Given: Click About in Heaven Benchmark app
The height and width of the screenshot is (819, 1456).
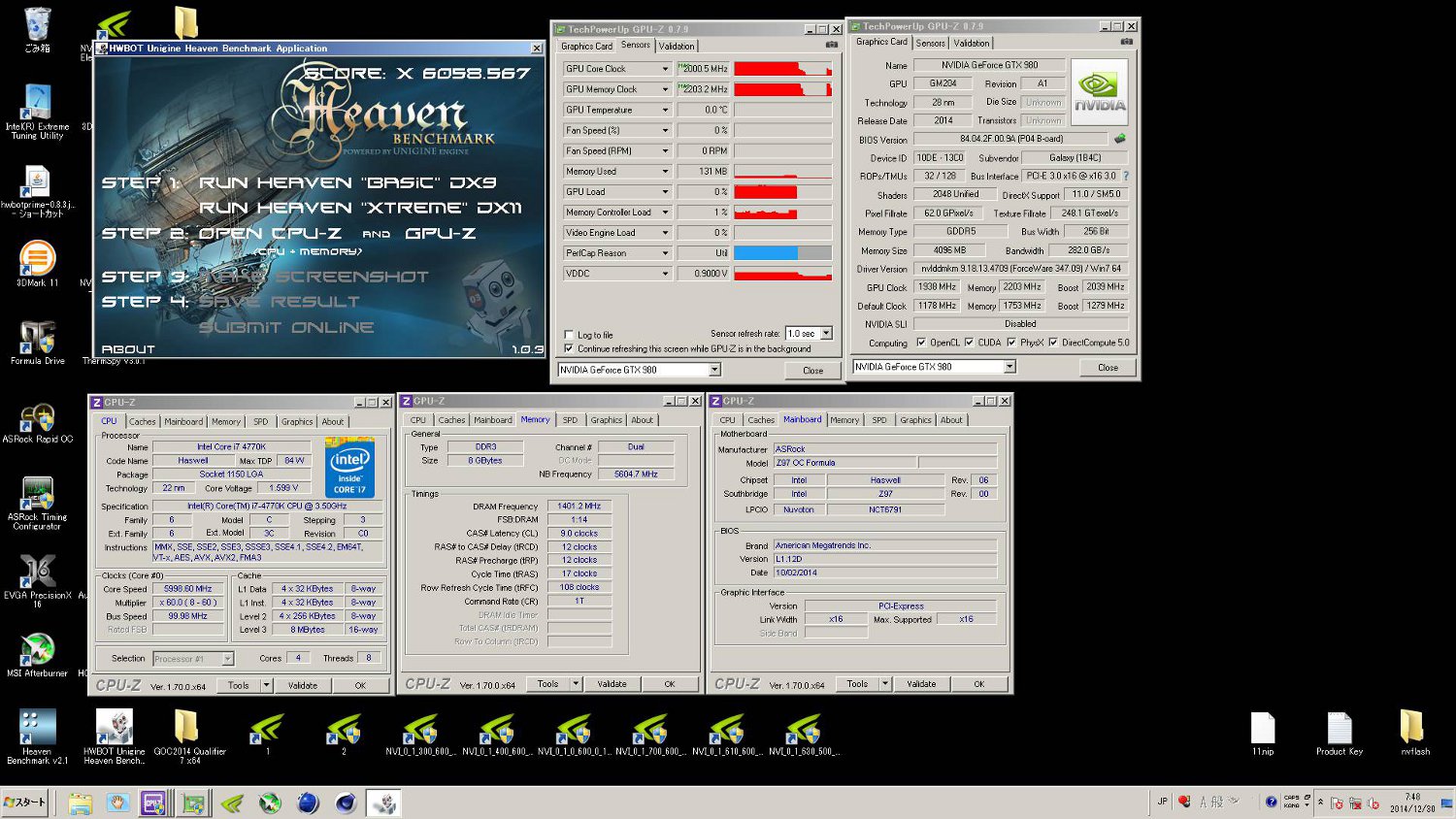Looking at the screenshot, I should click(128, 349).
